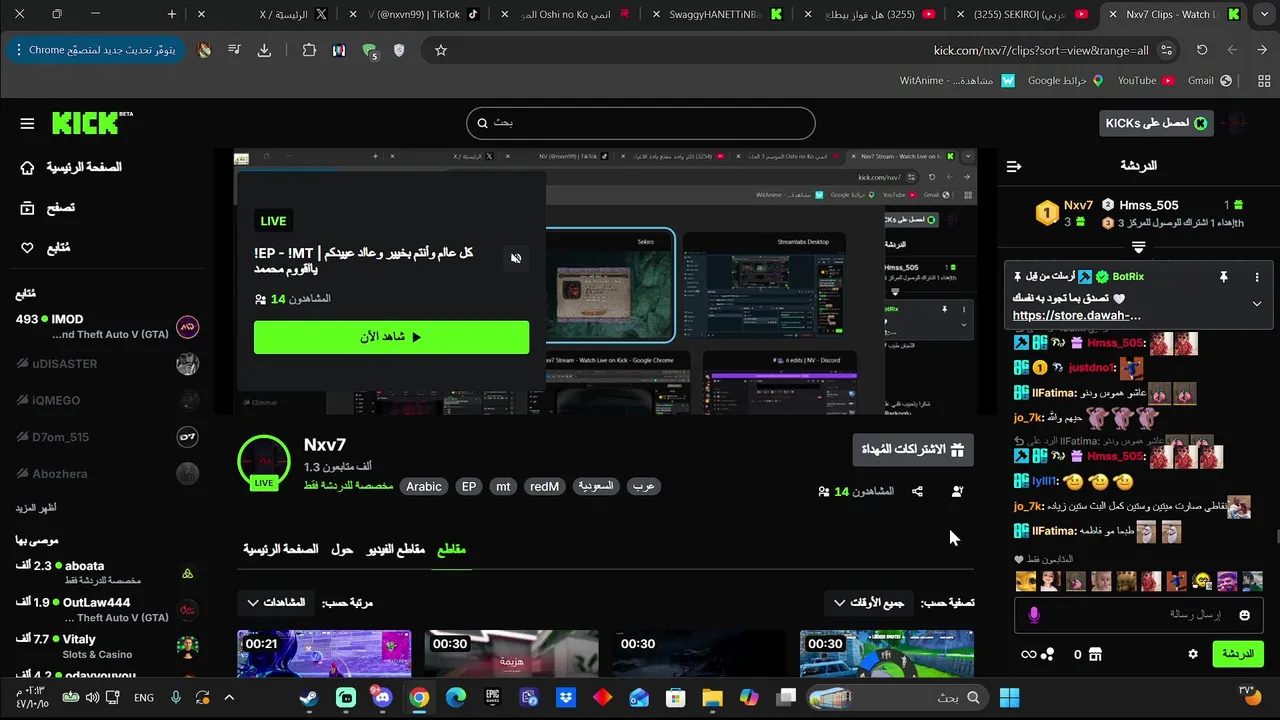Show hidden system tray icons
The height and width of the screenshot is (720, 1280).
229,698
